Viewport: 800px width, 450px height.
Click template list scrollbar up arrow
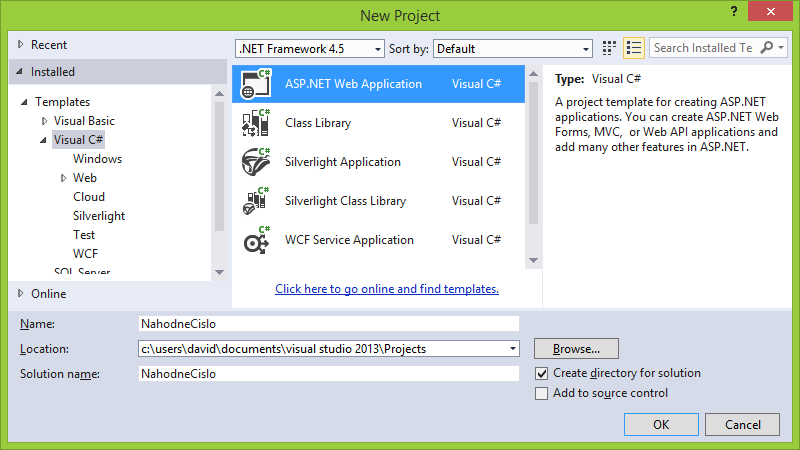point(534,74)
